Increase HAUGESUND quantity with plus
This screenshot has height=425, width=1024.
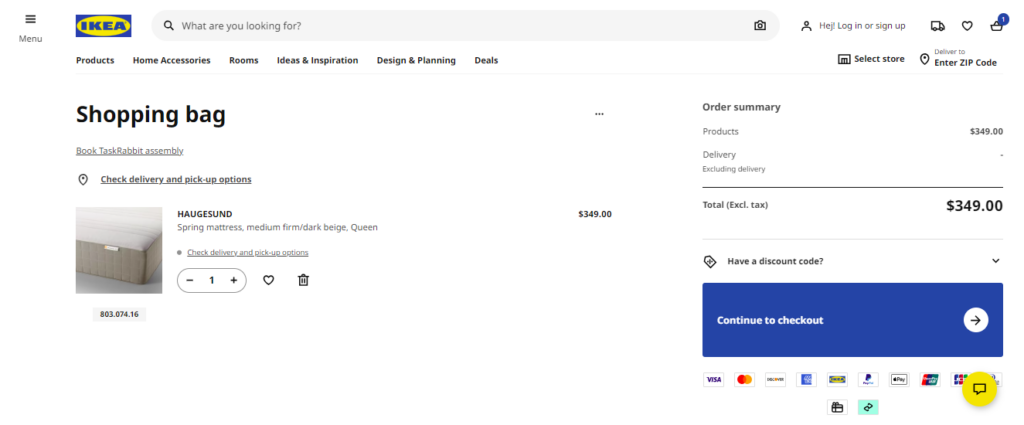pyautogui.click(x=234, y=280)
